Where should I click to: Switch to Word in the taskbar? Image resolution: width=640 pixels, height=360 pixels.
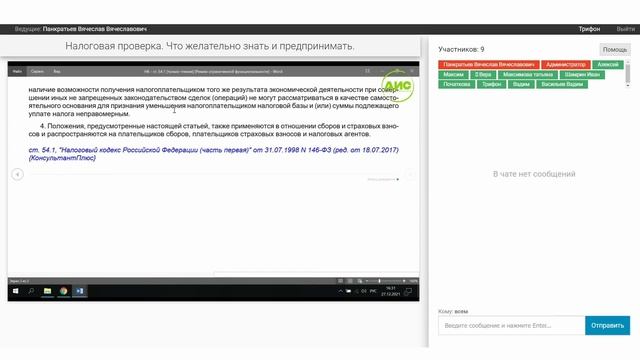pos(80,291)
